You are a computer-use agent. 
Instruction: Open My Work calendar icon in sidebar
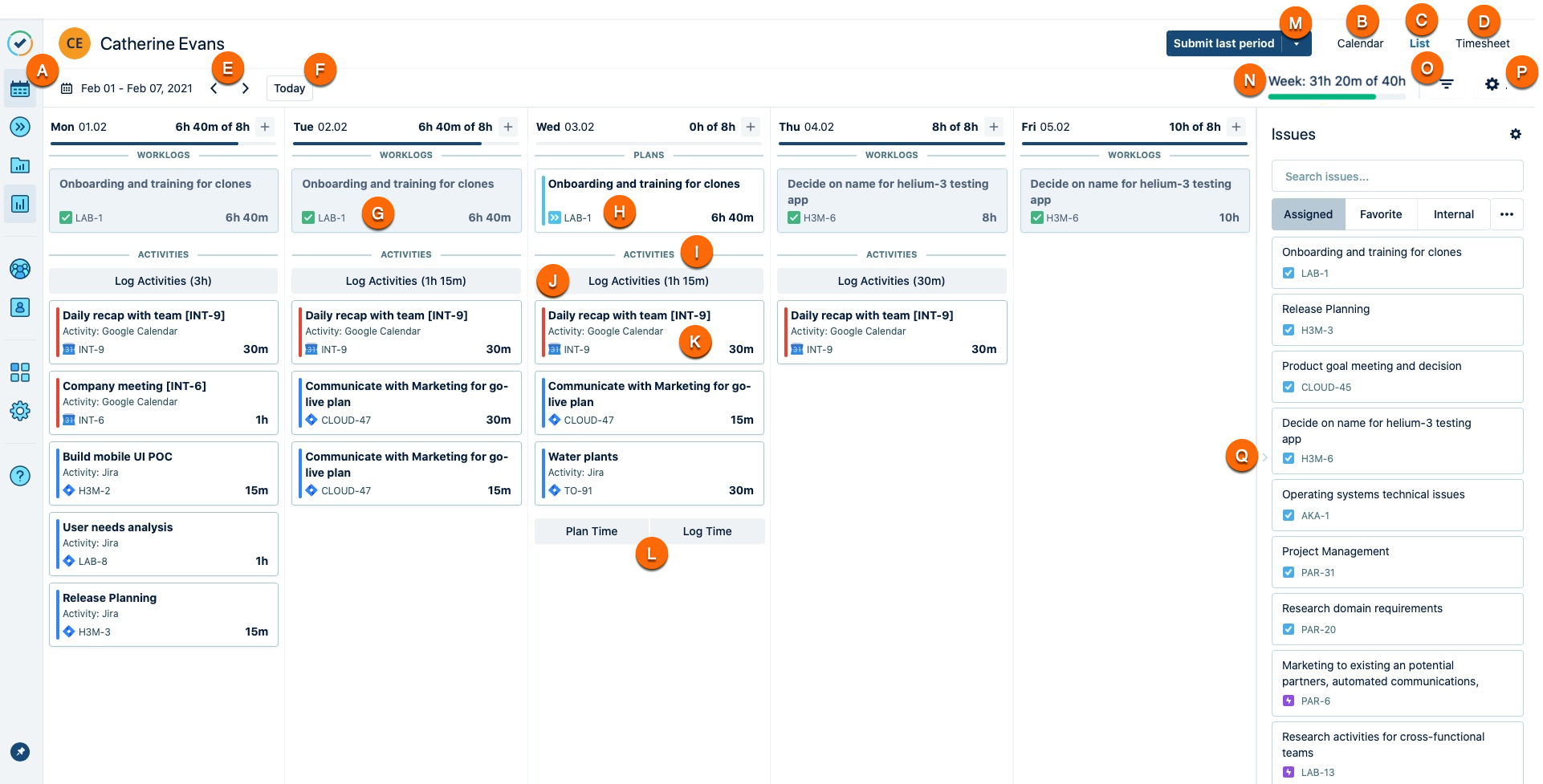(x=20, y=89)
